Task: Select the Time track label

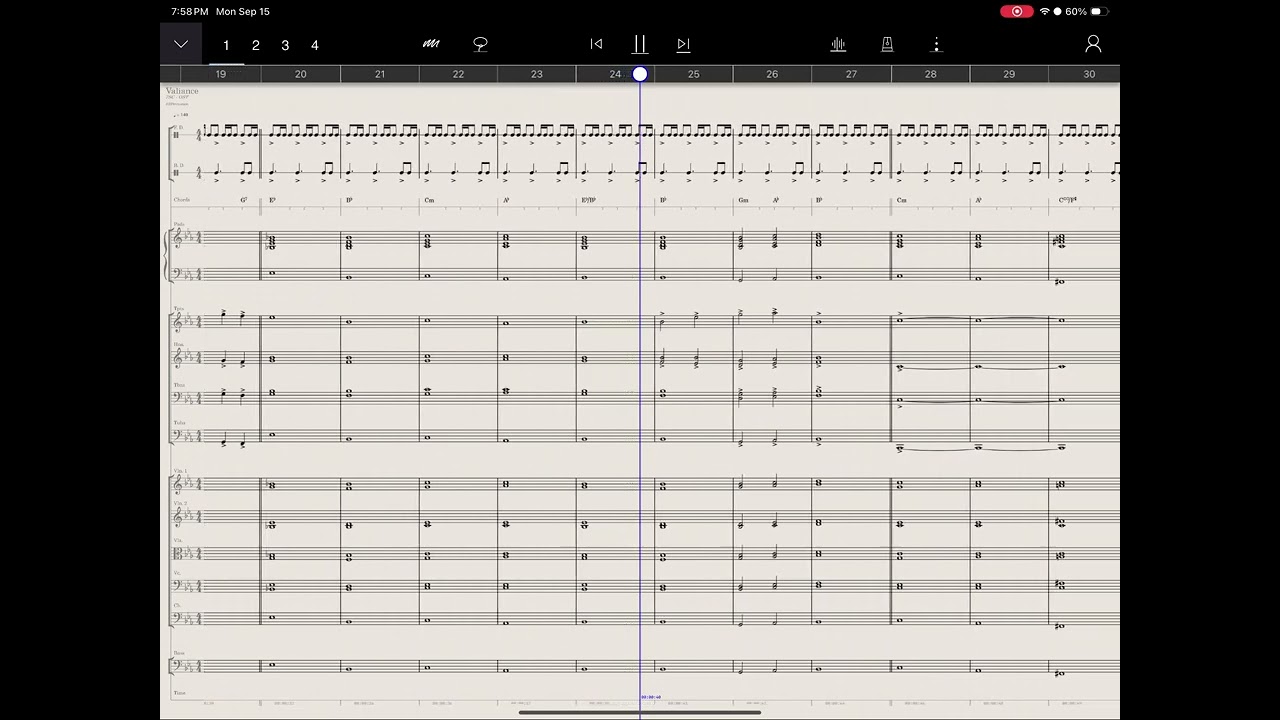Action: tap(179, 692)
